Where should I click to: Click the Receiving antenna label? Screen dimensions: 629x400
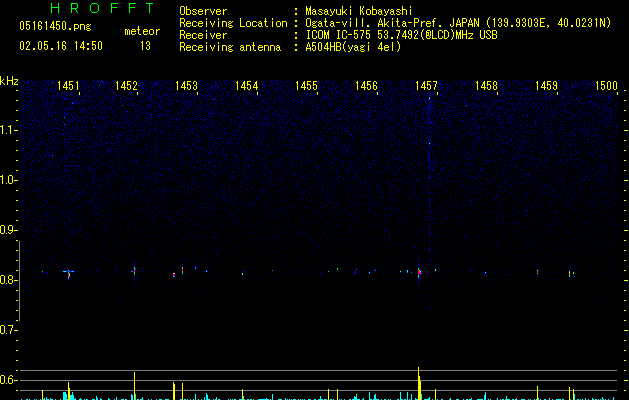click(x=230, y=47)
